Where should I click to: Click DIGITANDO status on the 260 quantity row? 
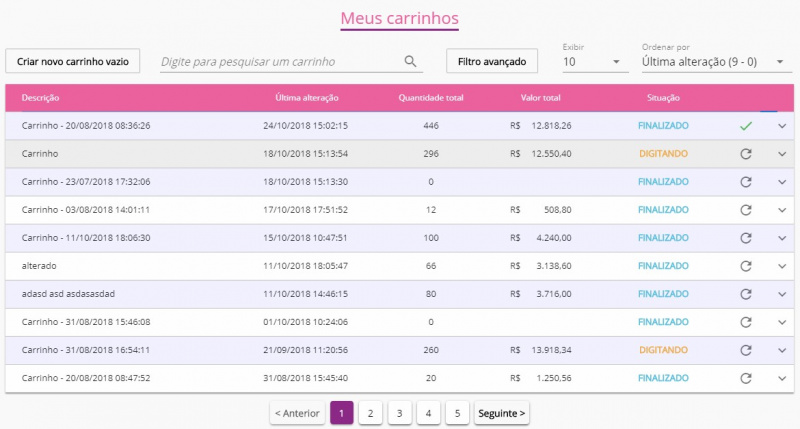(663, 350)
